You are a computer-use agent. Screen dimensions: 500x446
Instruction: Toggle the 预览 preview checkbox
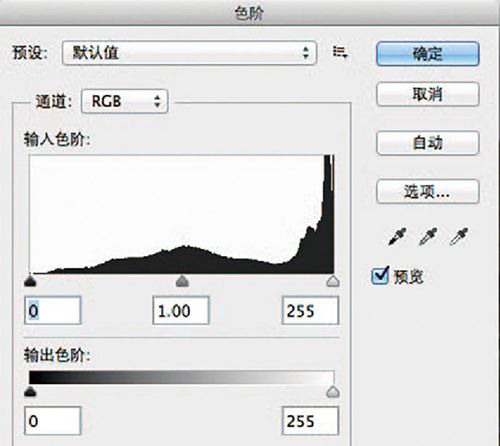tap(380, 276)
